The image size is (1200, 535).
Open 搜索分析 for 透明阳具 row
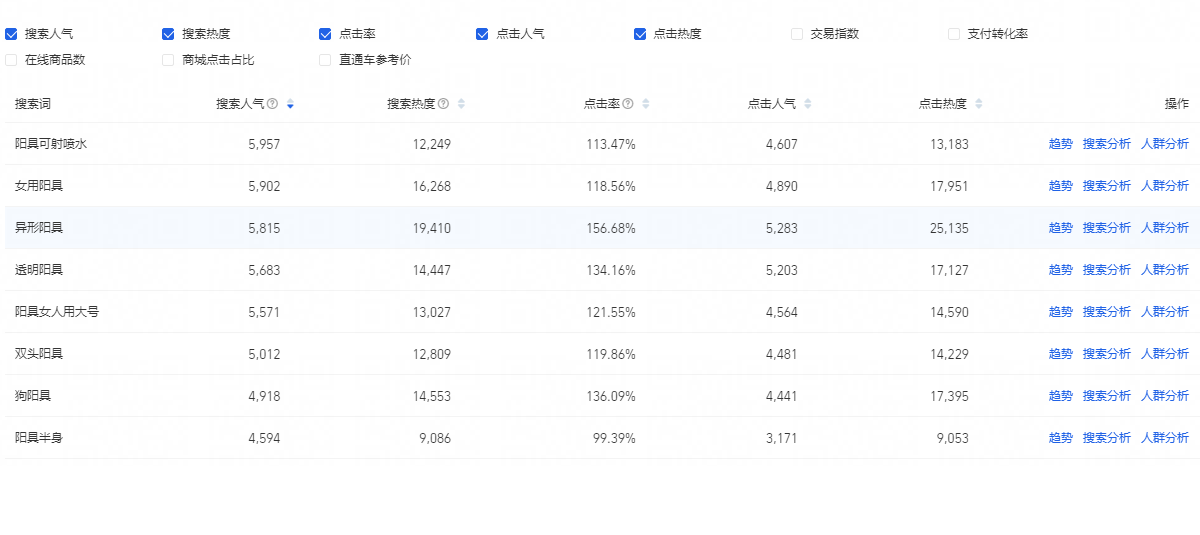tap(1107, 270)
